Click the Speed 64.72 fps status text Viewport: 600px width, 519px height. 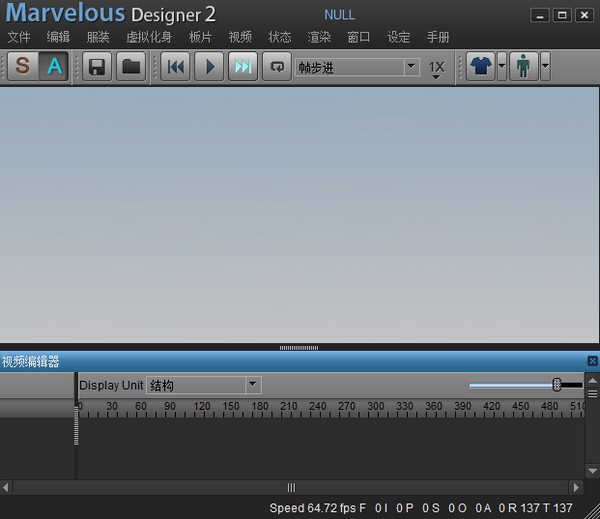(313, 508)
